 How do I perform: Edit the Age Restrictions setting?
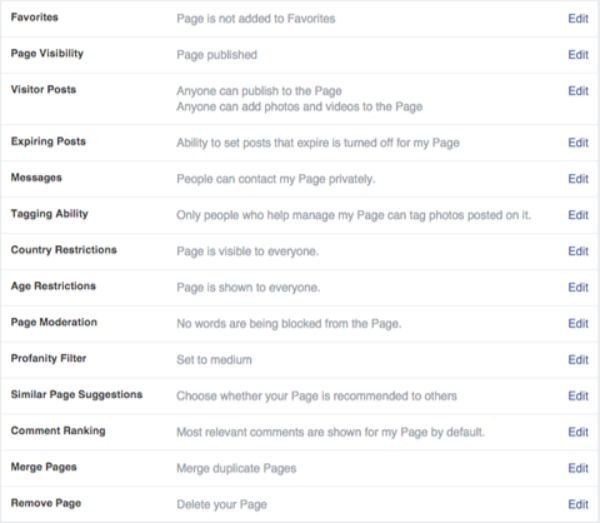pyautogui.click(x=578, y=287)
